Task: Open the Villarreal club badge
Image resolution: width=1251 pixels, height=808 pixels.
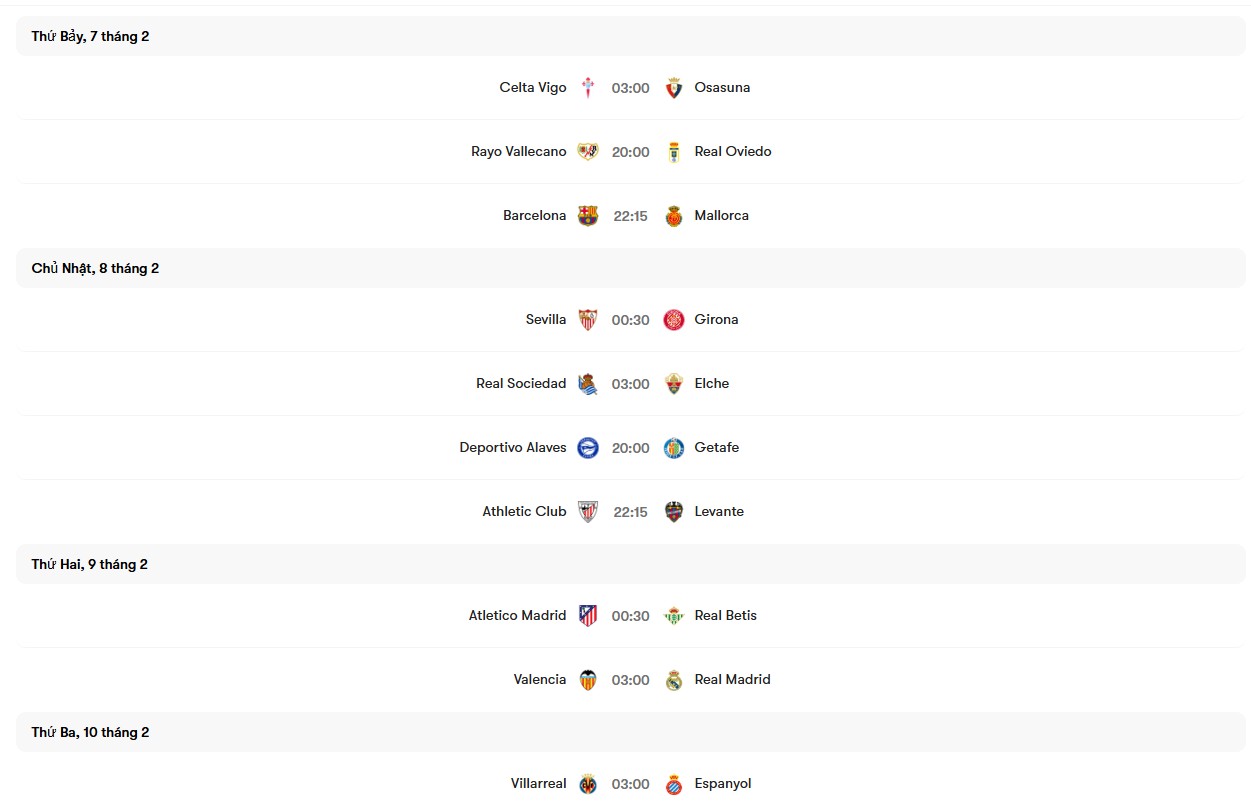Action: (588, 783)
